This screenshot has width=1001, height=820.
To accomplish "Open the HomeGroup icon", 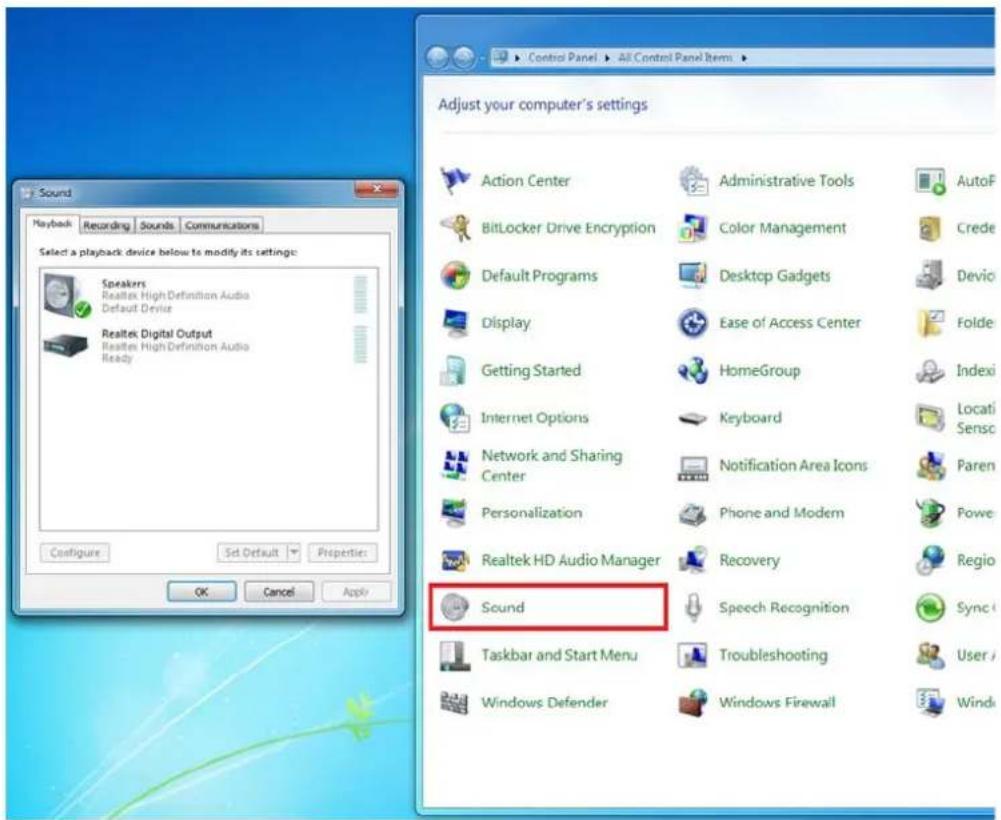I will pyautogui.click(x=693, y=370).
